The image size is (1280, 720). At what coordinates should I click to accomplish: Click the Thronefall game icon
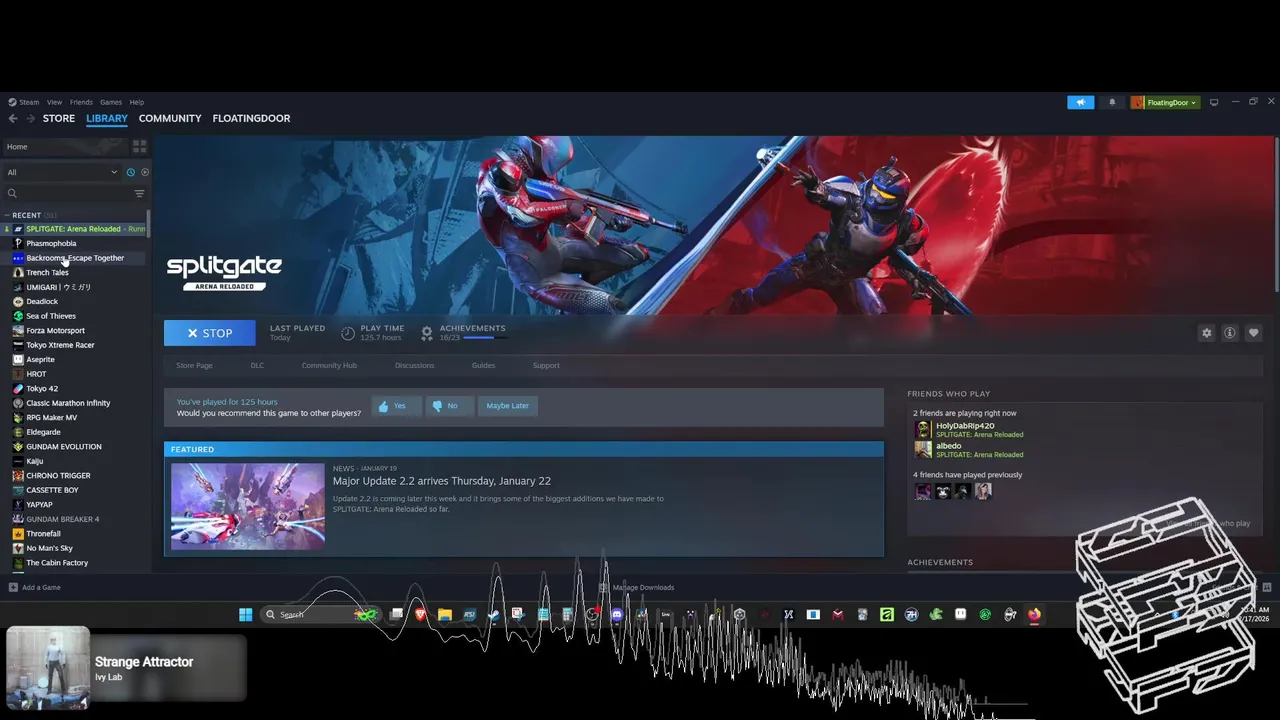click(x=18, y=534)
